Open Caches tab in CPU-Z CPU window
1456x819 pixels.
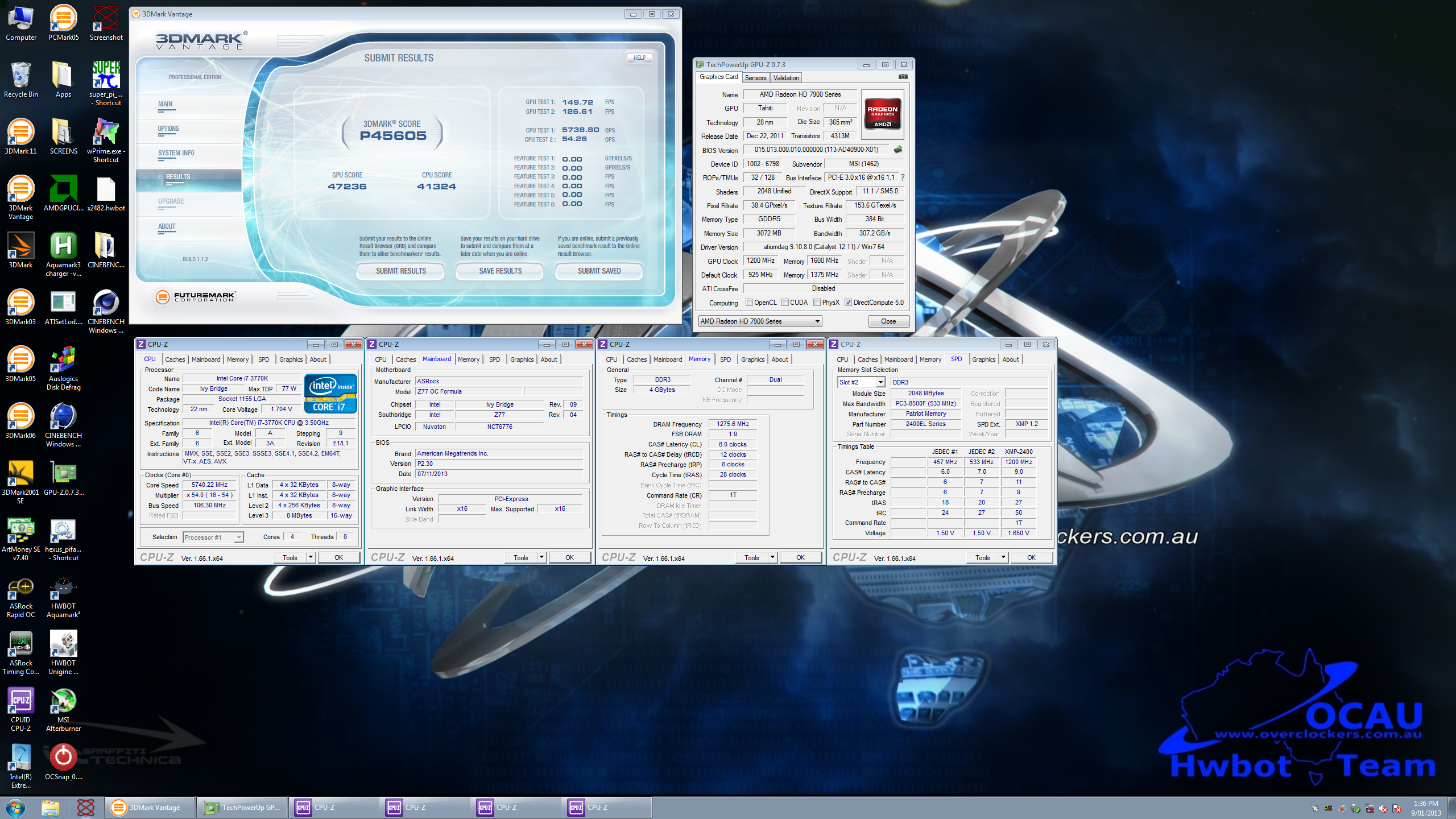point(175,359)
